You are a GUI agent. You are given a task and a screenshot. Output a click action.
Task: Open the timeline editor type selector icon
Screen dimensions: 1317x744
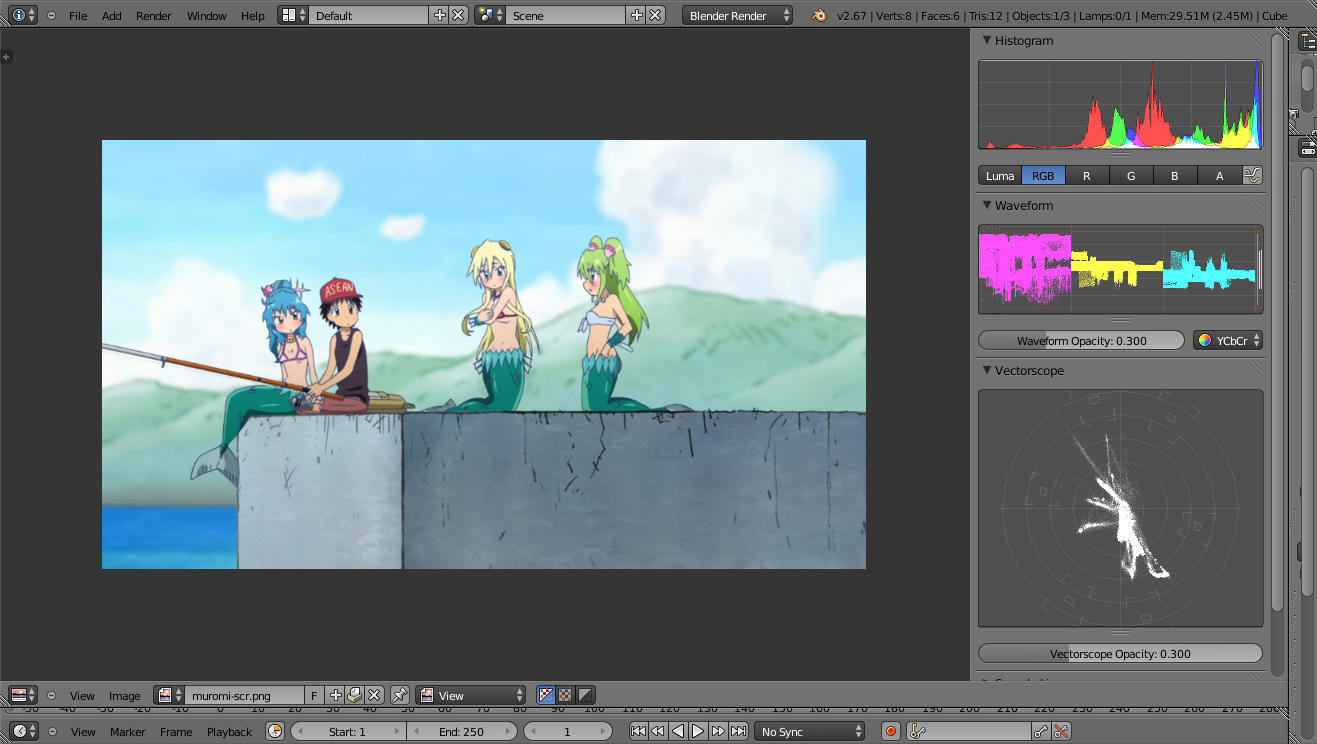click(23, 731)
